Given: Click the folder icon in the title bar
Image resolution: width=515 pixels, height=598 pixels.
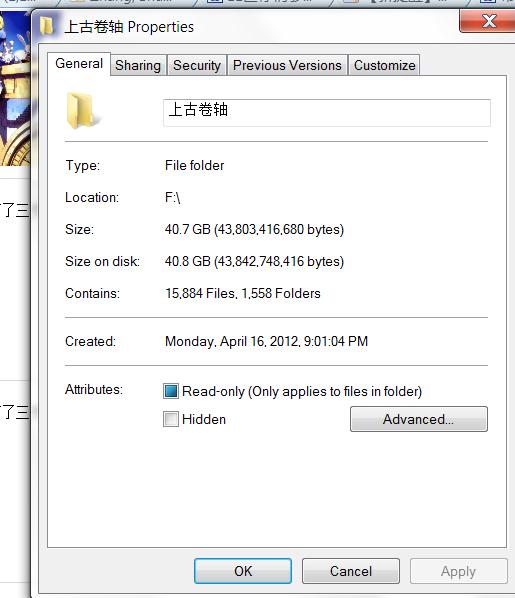Looking at the screenshot, I should click(47, 26).
